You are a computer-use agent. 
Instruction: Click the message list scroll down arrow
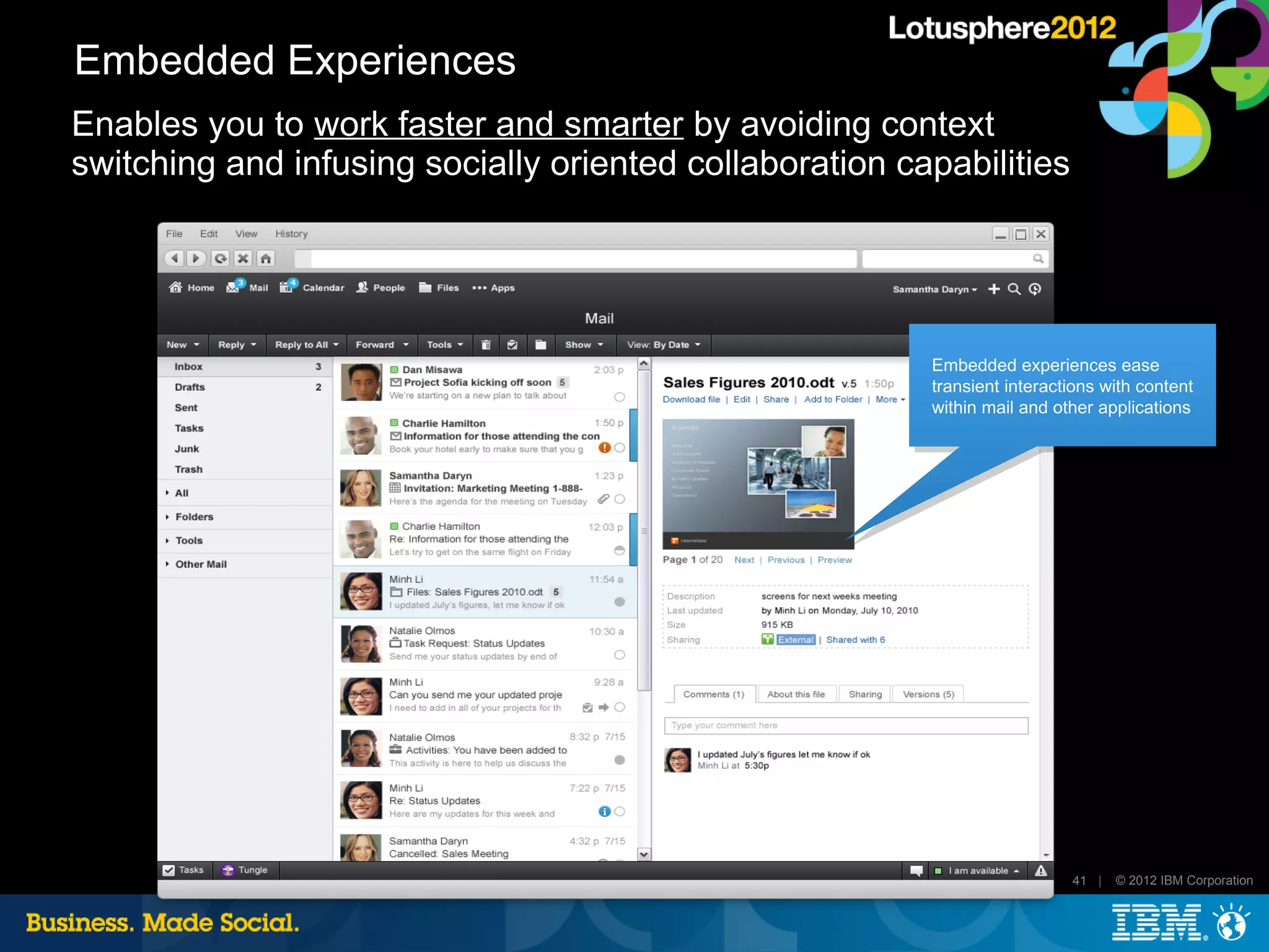coord(644,855)
